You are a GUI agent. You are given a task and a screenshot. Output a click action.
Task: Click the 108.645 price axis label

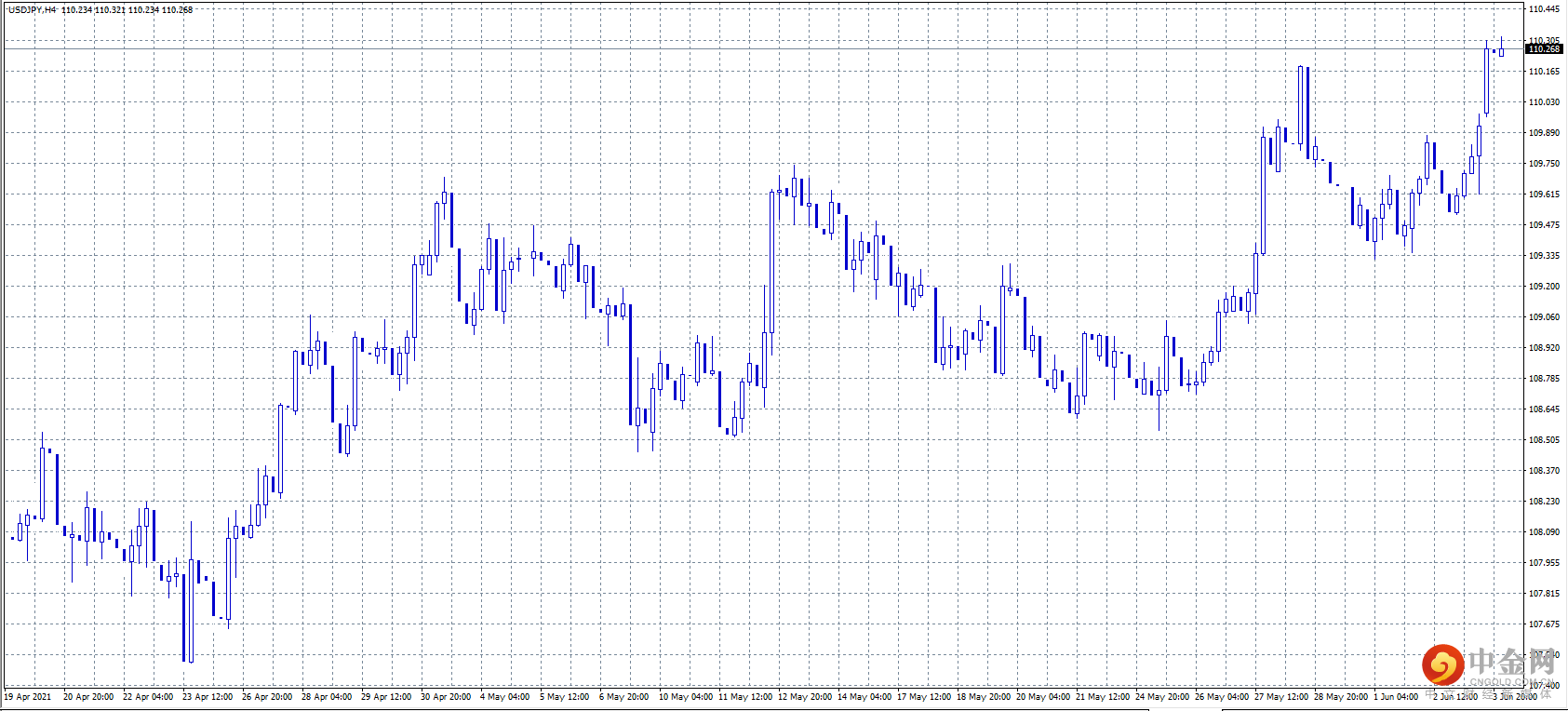pos(1544,409)
